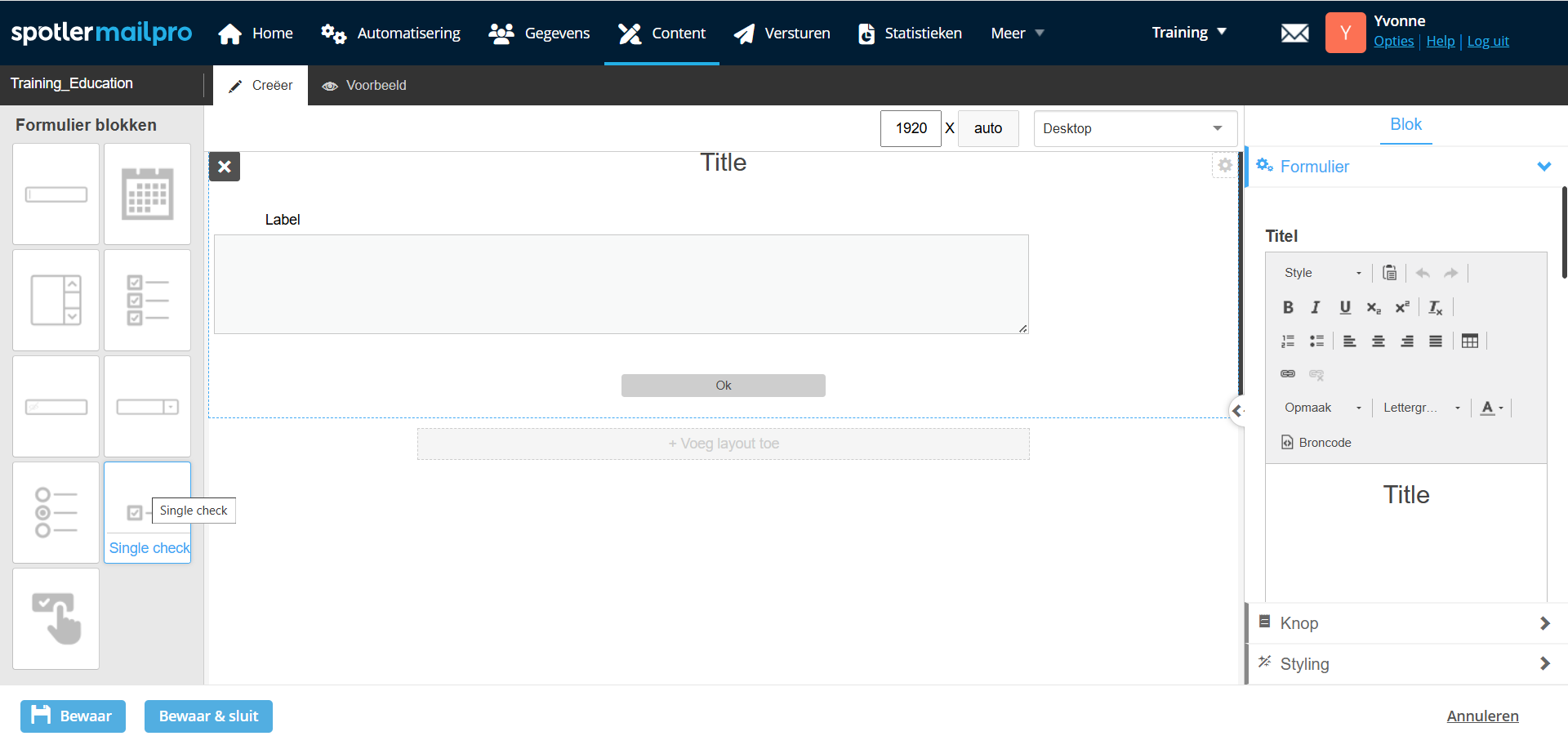Image resolution: width=1568 pixels, height=745 pixels.
Task: Add the radio button list block
Action: [56, 513]
